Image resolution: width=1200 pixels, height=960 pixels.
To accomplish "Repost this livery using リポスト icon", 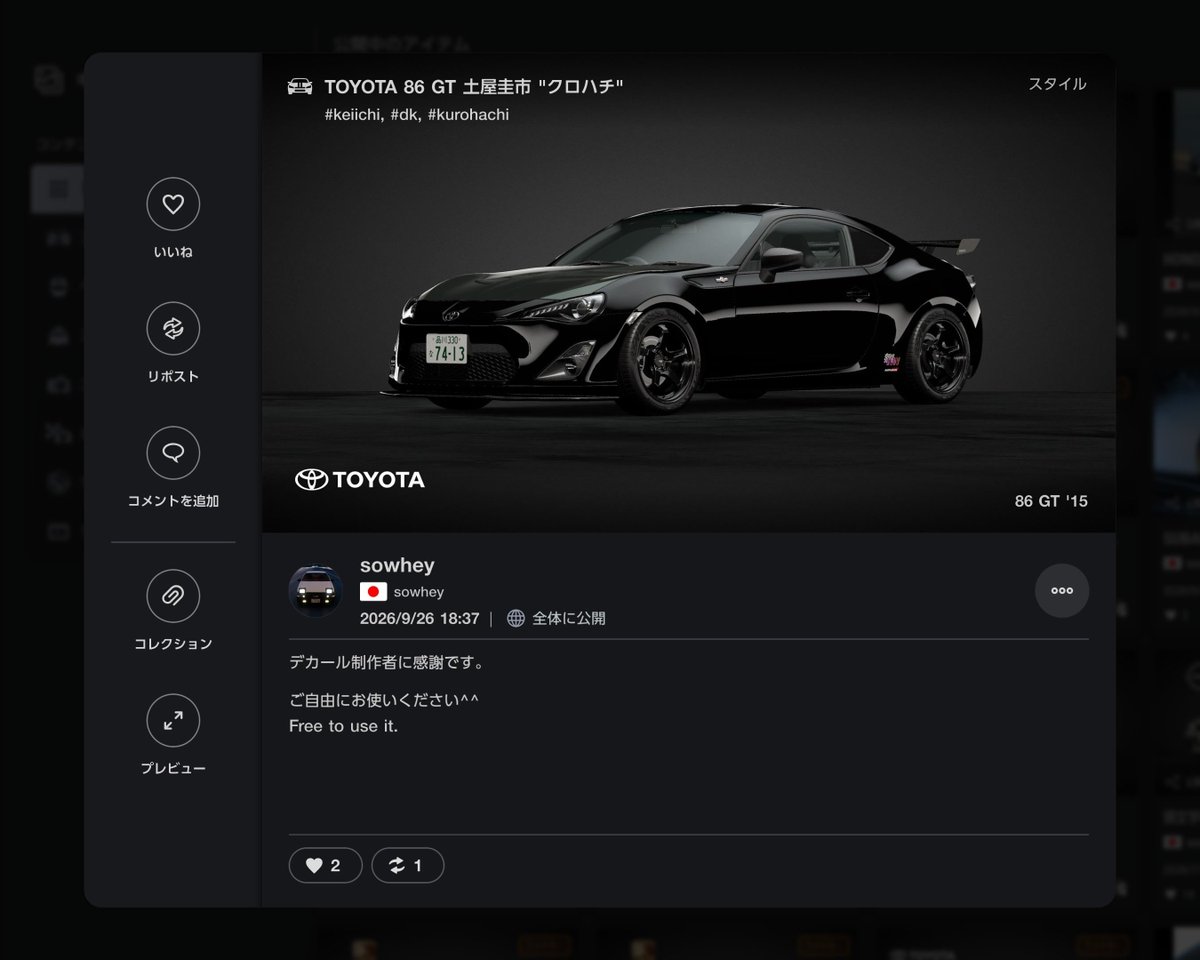I will (x=173, y=328).
